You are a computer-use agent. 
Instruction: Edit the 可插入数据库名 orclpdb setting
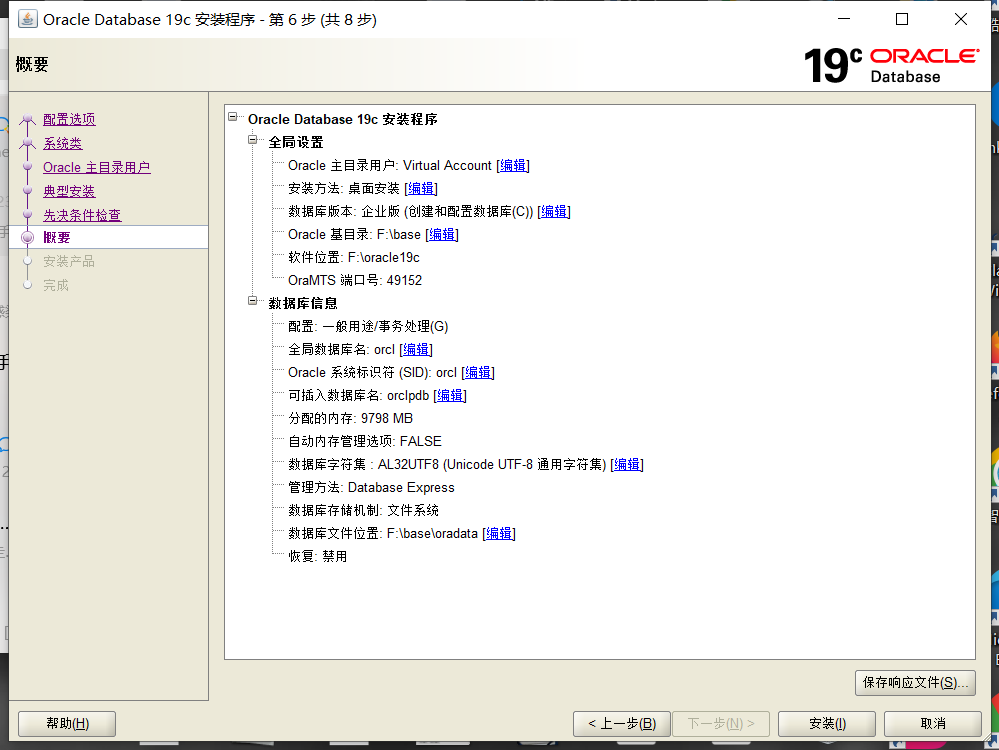(x=450, y=396)
